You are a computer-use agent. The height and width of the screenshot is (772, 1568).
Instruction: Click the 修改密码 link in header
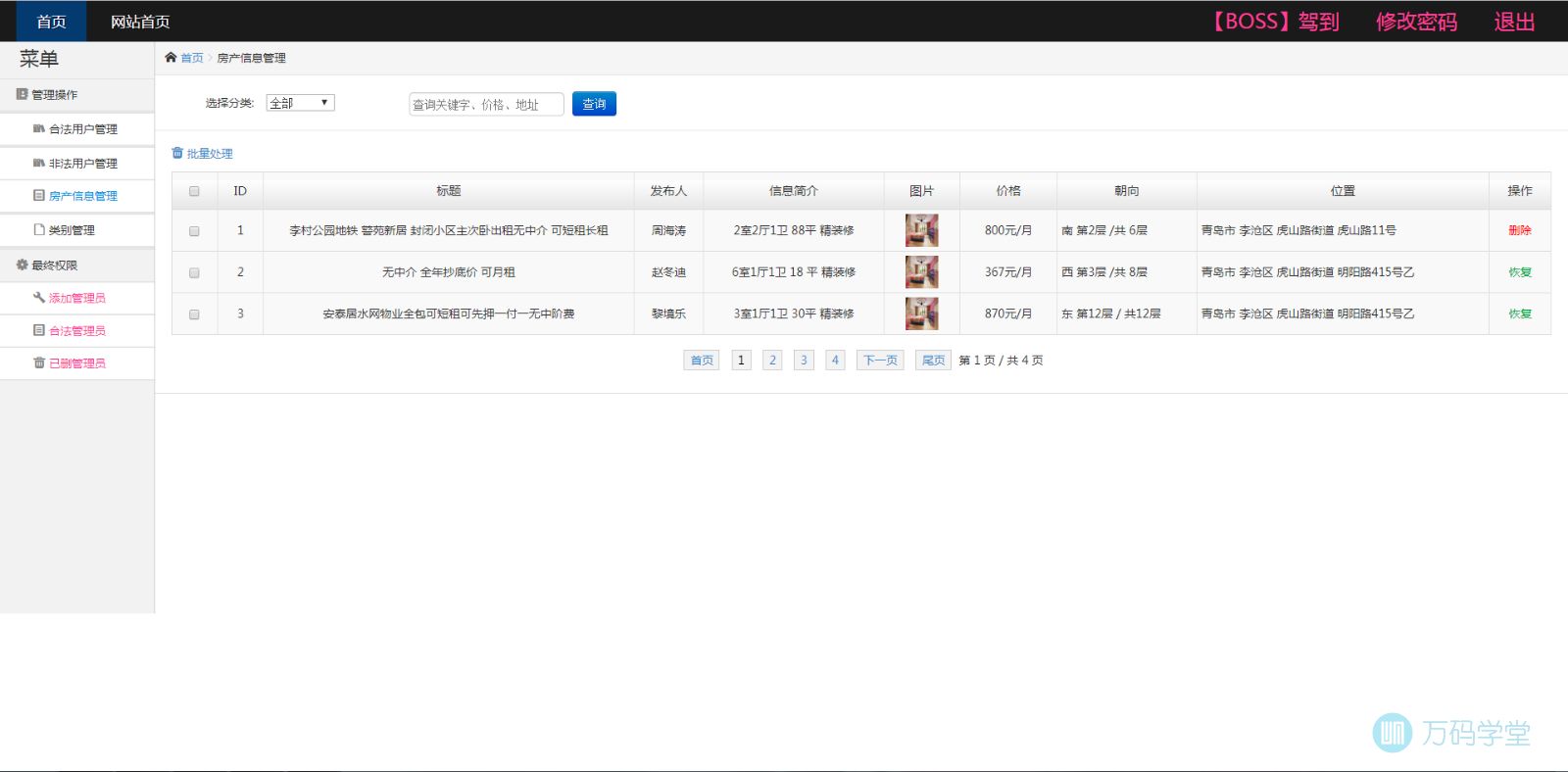click(x=1416, y=22)
